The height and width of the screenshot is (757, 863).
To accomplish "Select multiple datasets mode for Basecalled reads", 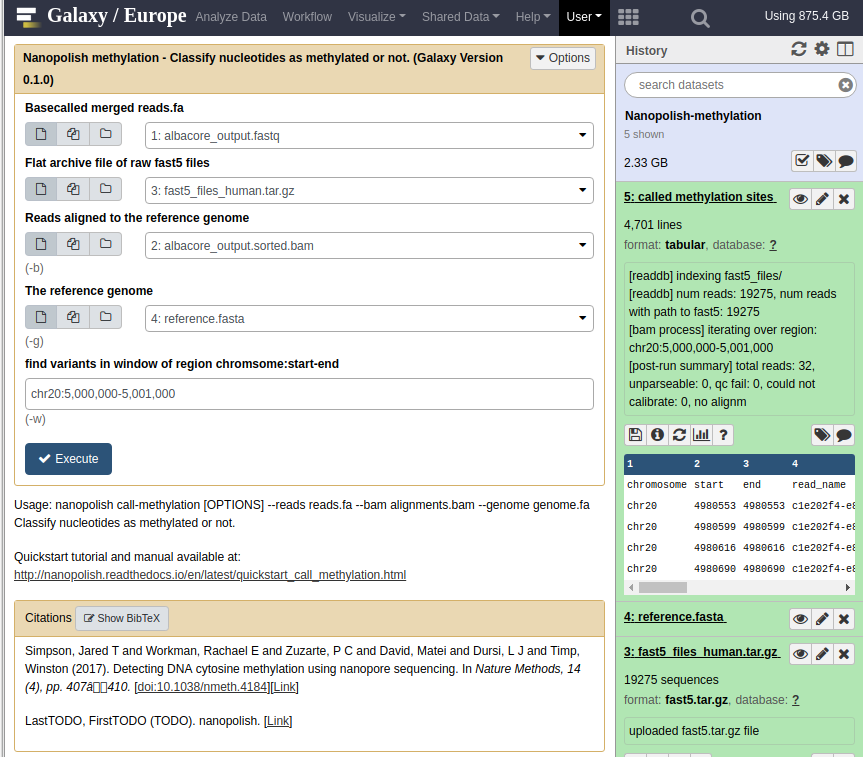I will pos(73,134).
